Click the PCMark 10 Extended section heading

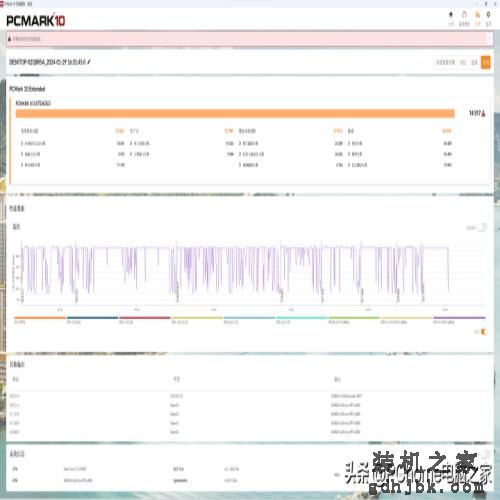(x=27, y=89)
